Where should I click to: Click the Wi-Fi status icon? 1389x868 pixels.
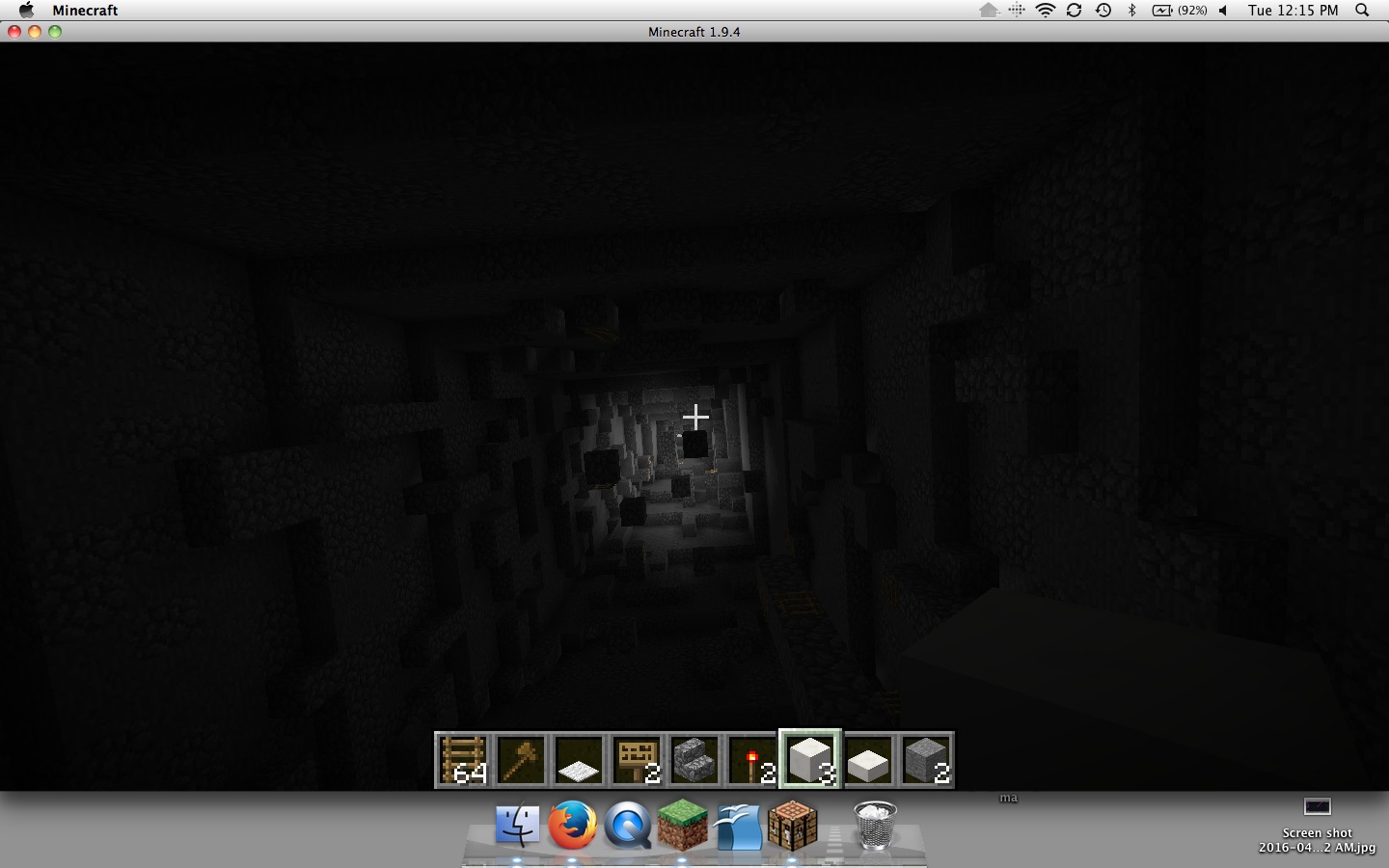(x=1046, y=10)
